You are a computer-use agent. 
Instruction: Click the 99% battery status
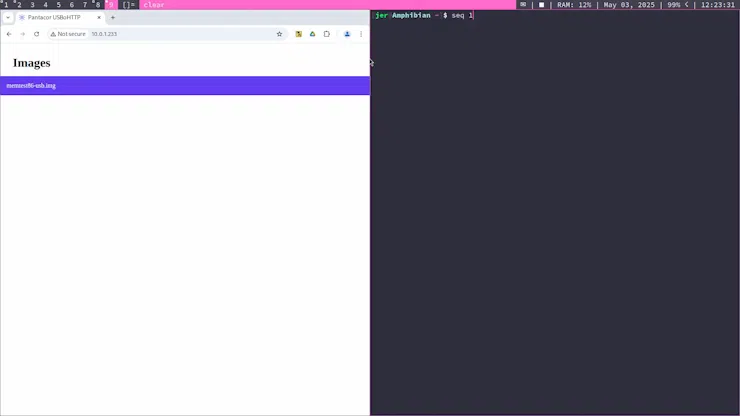[x=678, y=5]
